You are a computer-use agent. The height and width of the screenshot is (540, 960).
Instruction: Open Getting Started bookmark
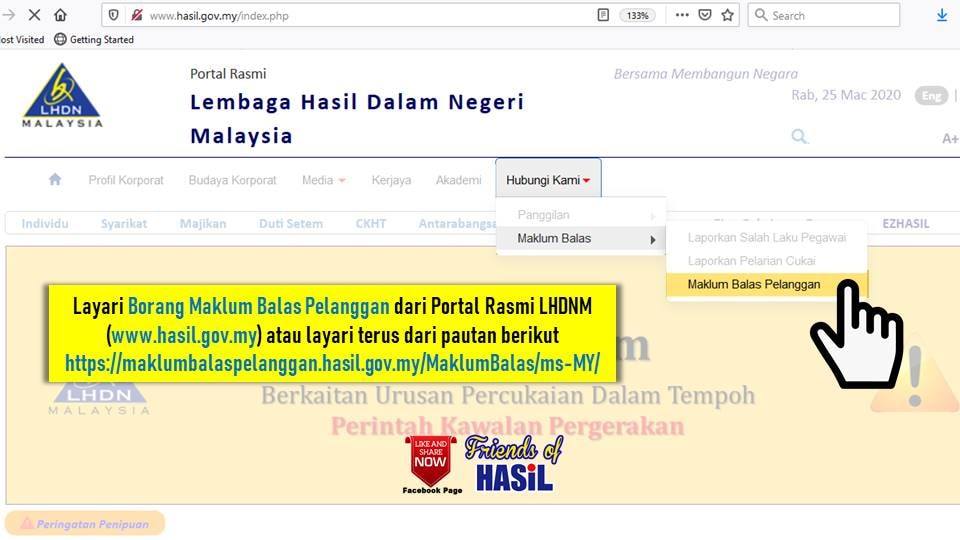tap(94, 39)
